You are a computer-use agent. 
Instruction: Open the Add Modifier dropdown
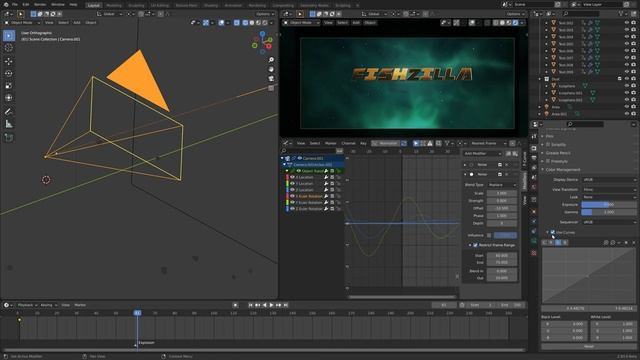(x=482, y=153)
